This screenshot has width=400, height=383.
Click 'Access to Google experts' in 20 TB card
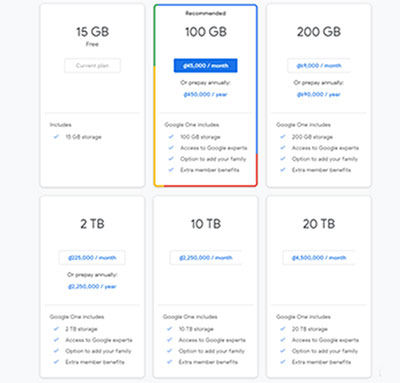pos(325,340)
